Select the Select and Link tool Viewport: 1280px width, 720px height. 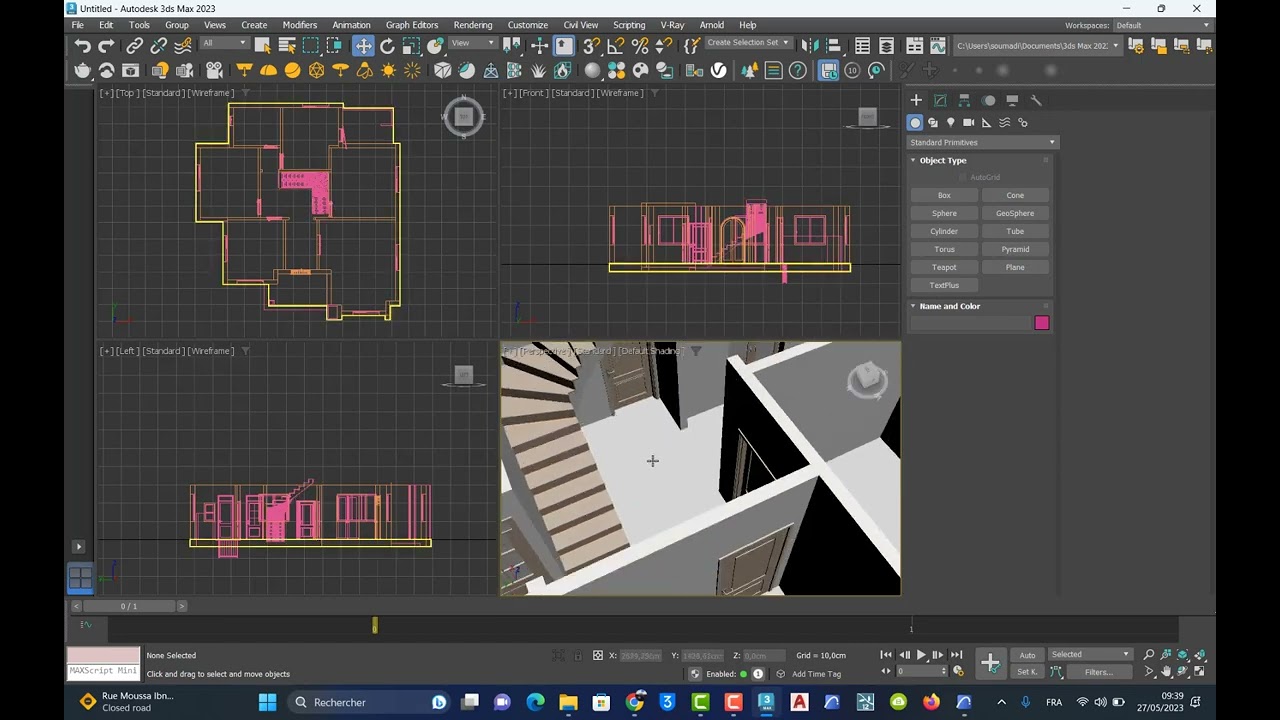pyautogui.click(x=134, y=46)
